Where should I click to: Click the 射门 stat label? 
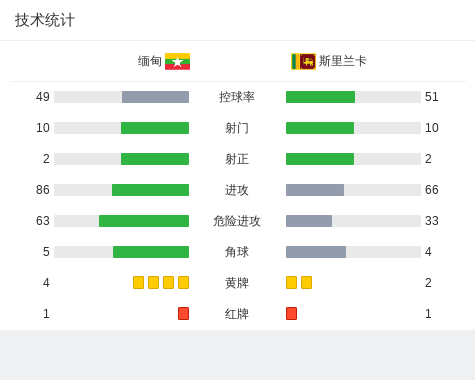[237, 128]
